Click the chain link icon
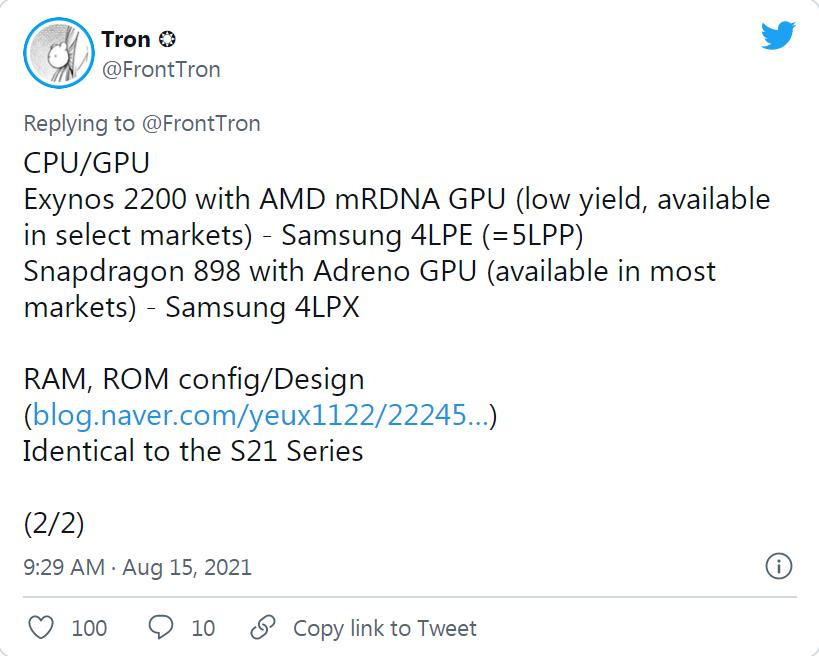This screenshot has height=656, width=819. (x=263, y=628)
